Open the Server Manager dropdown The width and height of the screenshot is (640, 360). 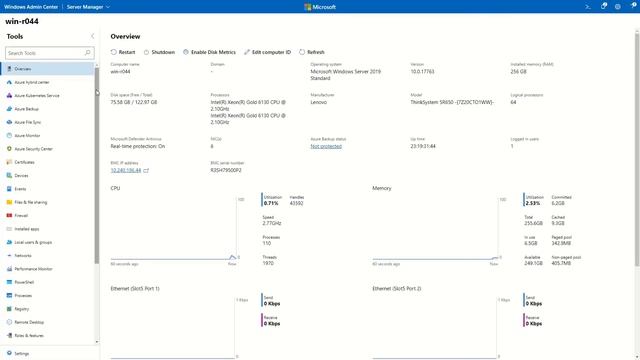tap(88, 7)
